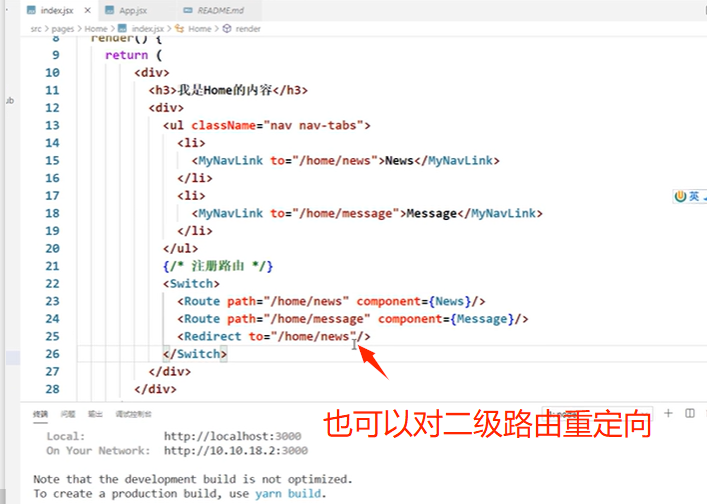Screen dimensions: 707x504
Task: Click the closing /Switch tag
Action: 195,354
